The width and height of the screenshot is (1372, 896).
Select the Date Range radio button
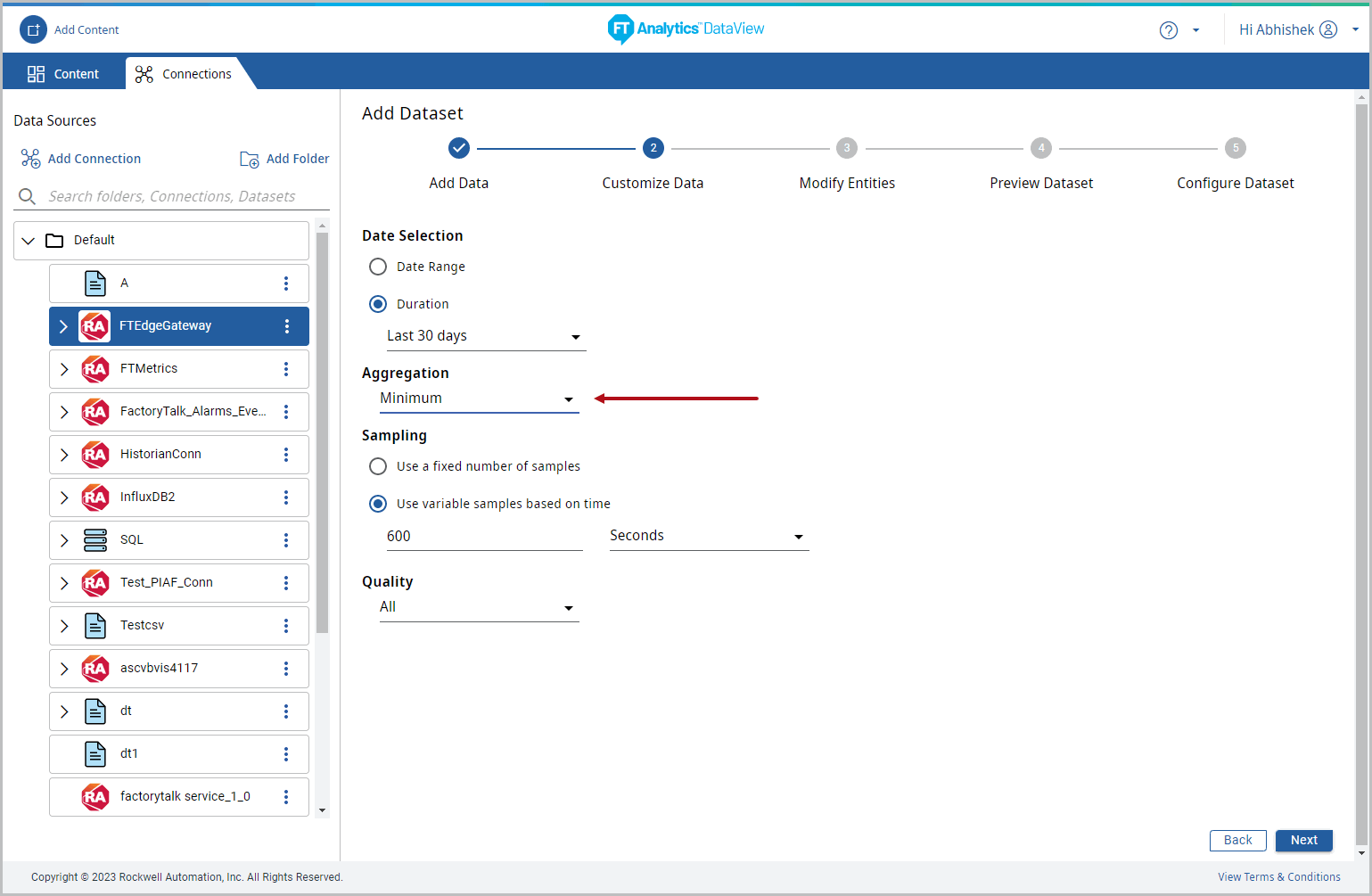click(378, 267)
